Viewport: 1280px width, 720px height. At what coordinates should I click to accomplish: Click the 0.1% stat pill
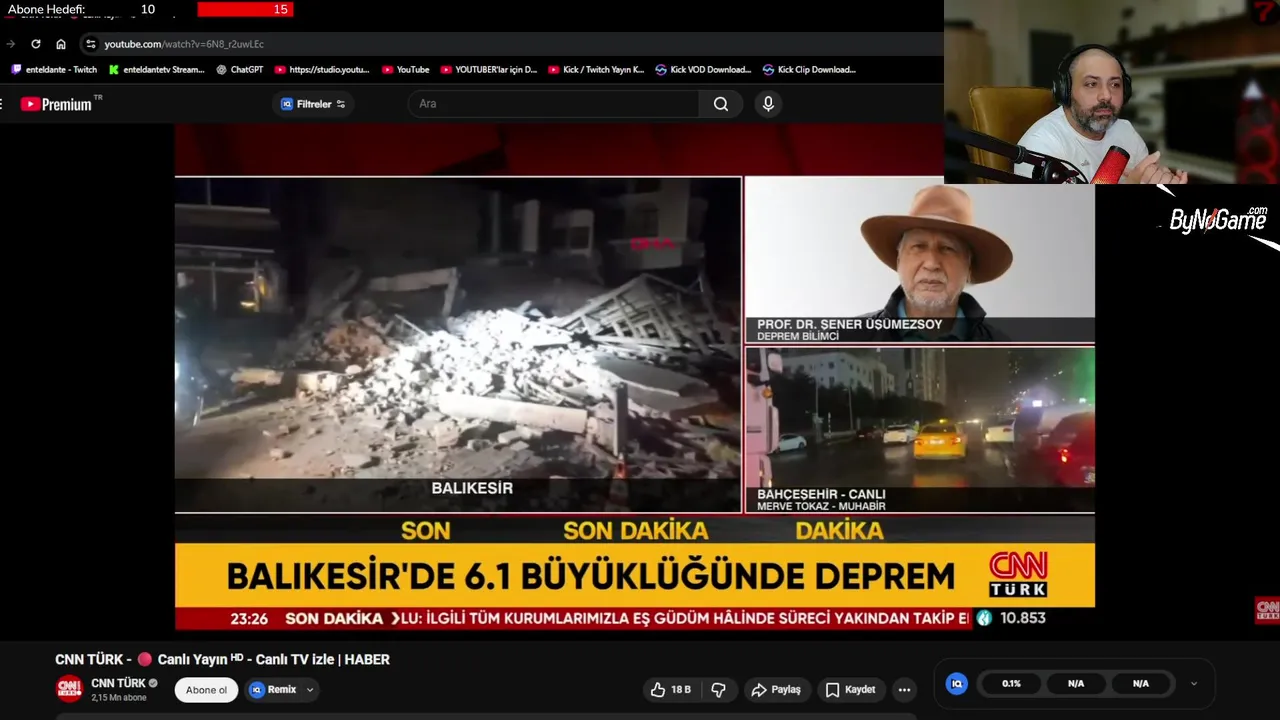pyautogui.click(x=1012, y=684)
